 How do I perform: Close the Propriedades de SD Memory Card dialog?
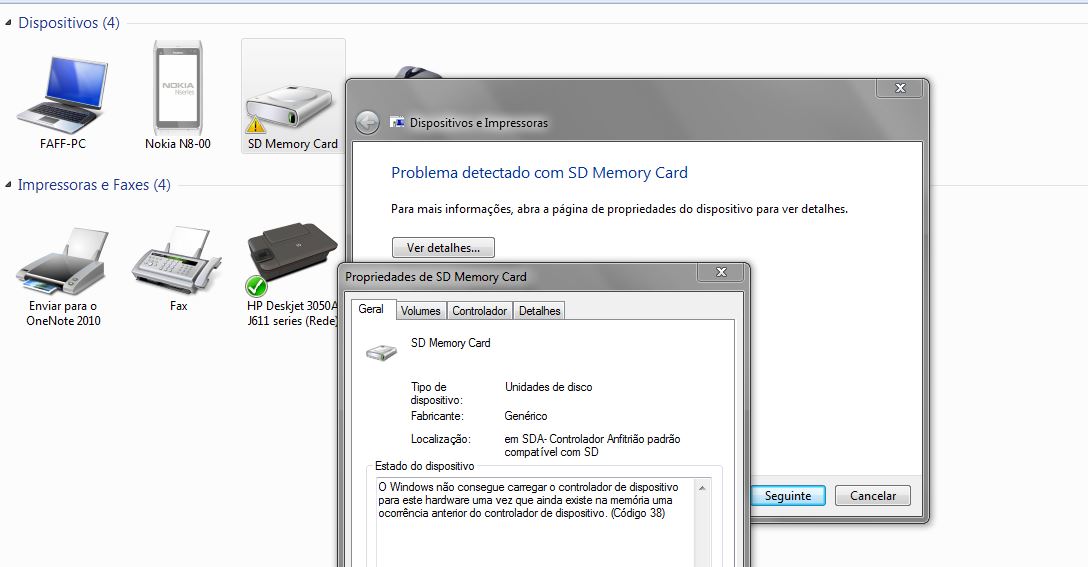coord(721,272)
